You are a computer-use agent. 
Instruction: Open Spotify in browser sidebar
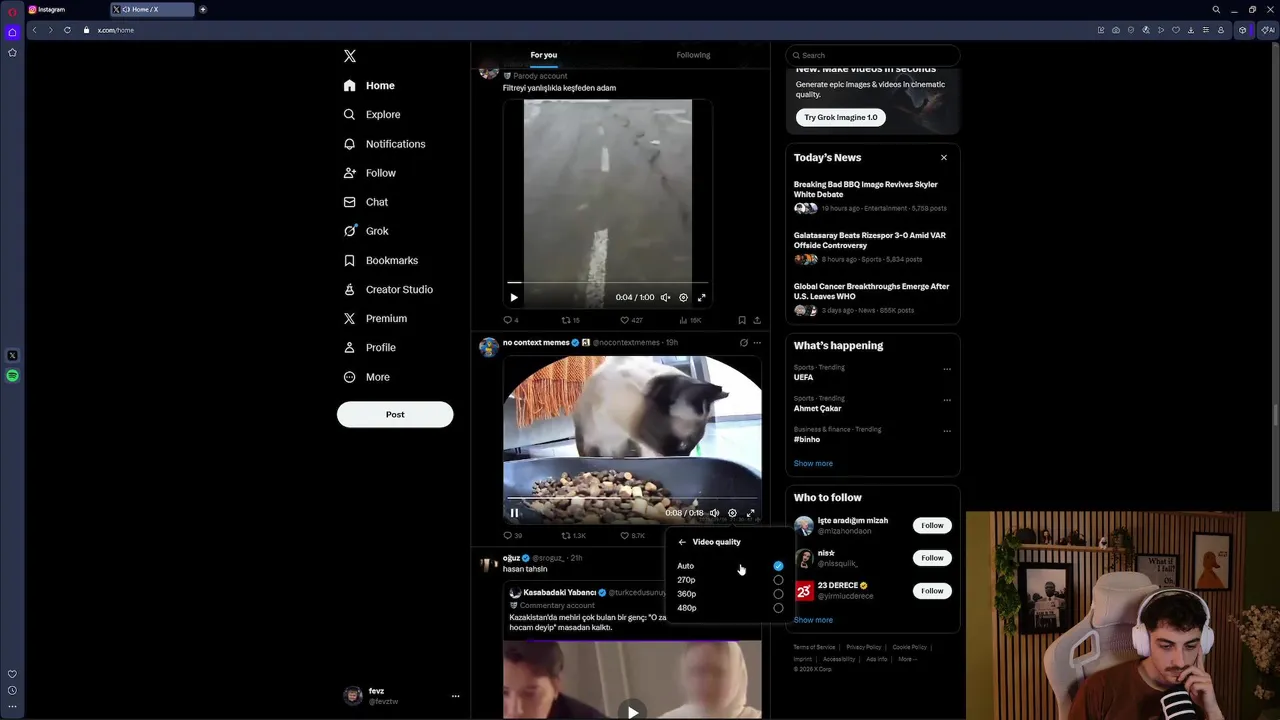[12, 376]
